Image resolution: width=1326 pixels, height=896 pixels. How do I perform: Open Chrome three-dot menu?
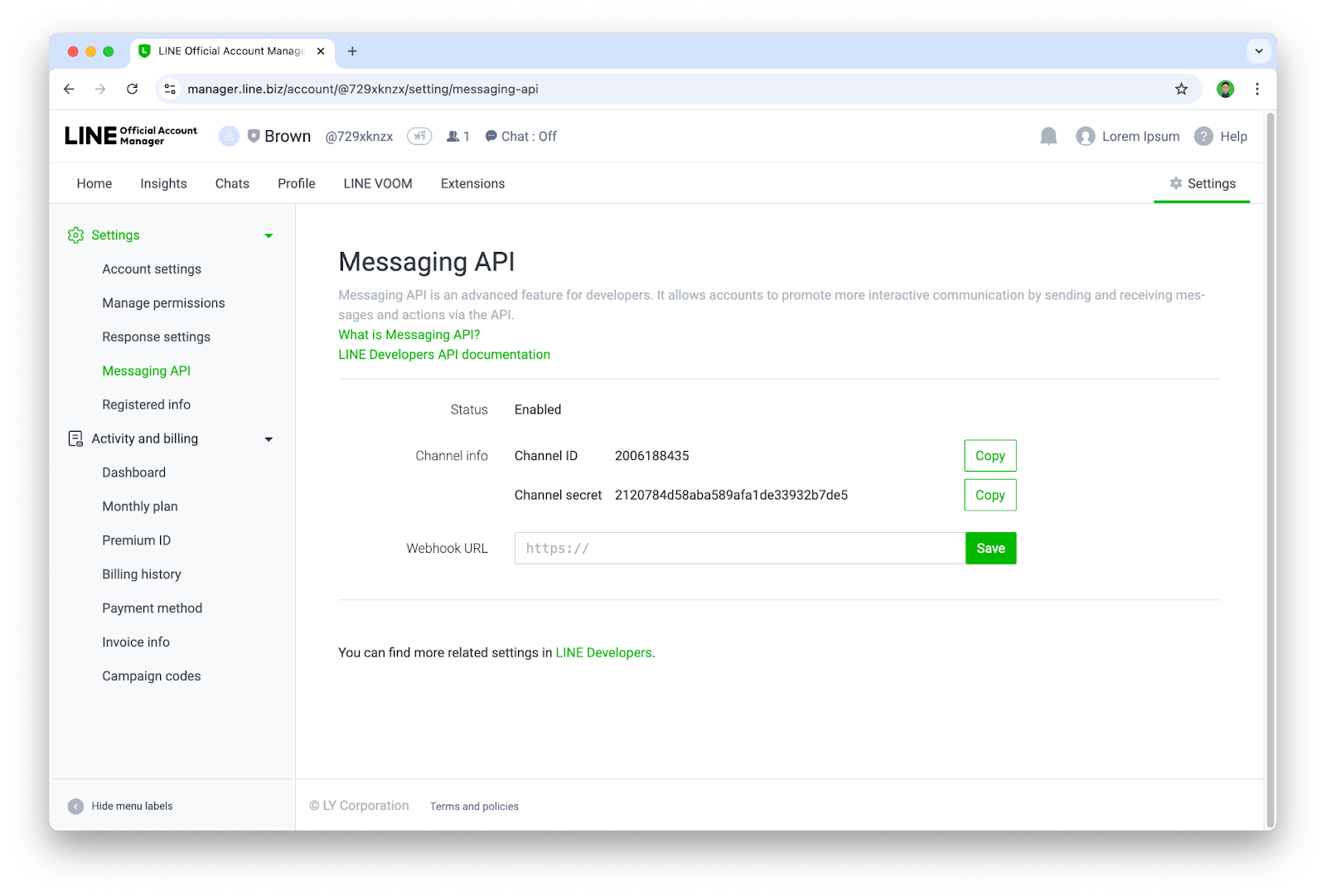[1257, 89]
